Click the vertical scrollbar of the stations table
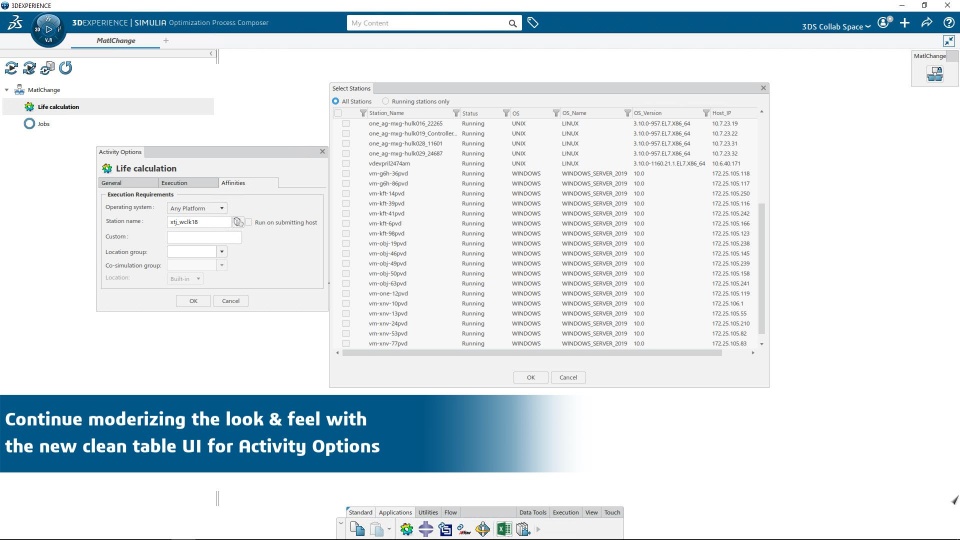The width and height of the screenshot is (960, 540). pyautogui.click(x=762, y=268)
